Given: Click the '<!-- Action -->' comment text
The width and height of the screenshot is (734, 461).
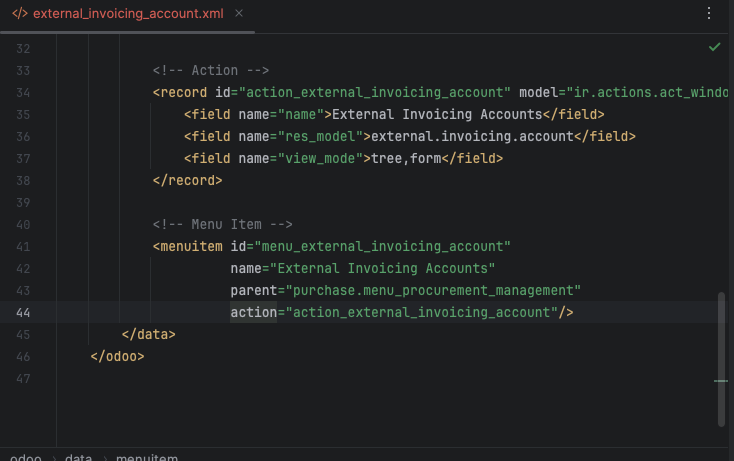Looking at the screenshot, I should 211,71.
